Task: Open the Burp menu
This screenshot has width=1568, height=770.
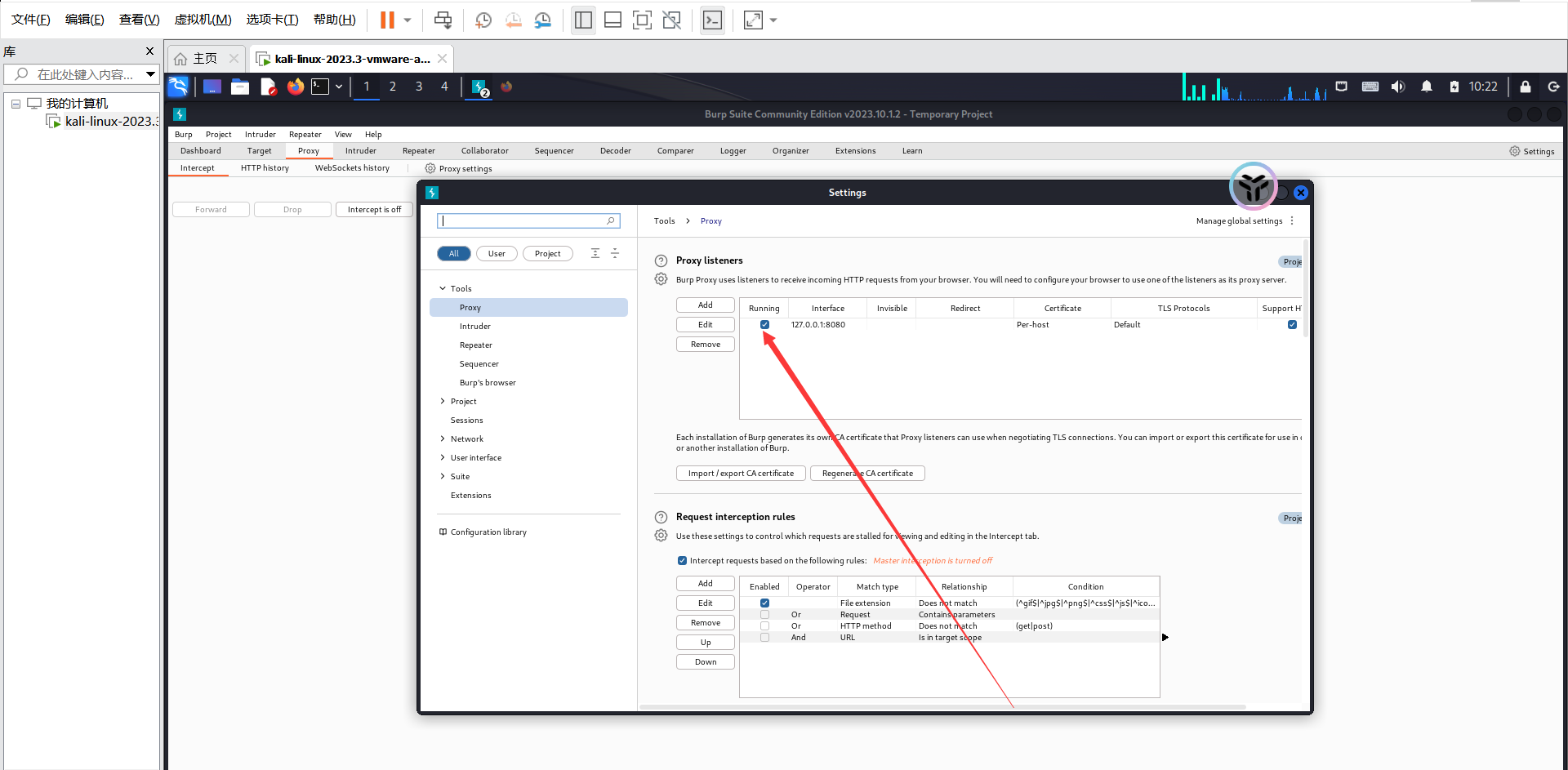Action: click(184, 135)
